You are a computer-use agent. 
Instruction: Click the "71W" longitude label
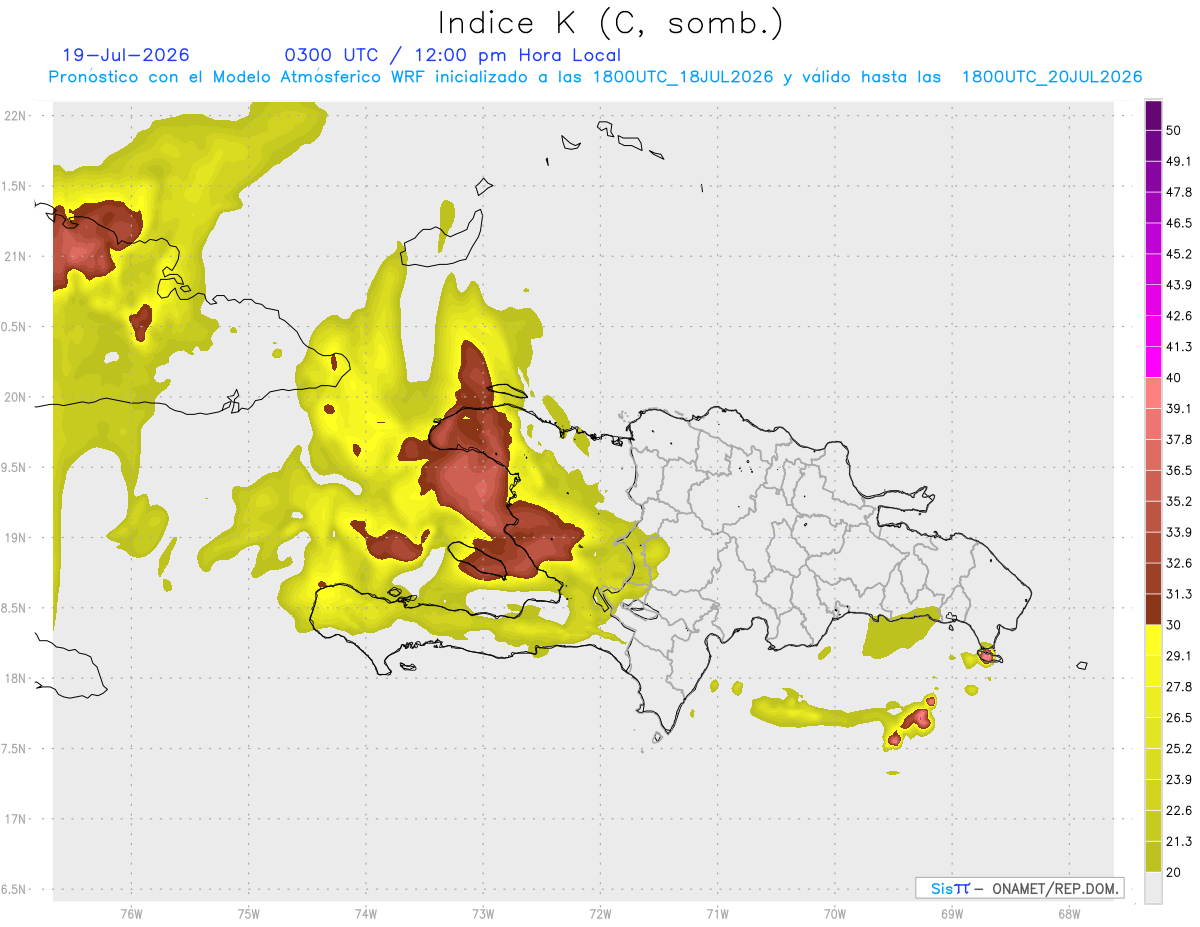pos(717,913)
